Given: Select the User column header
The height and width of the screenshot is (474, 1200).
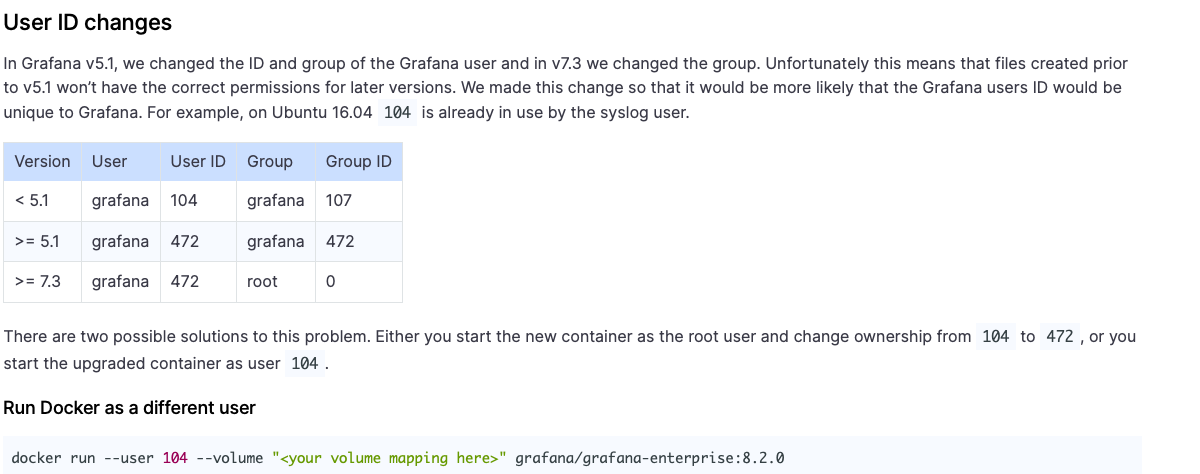Looking at the screenshot, I should click(120, 161).
